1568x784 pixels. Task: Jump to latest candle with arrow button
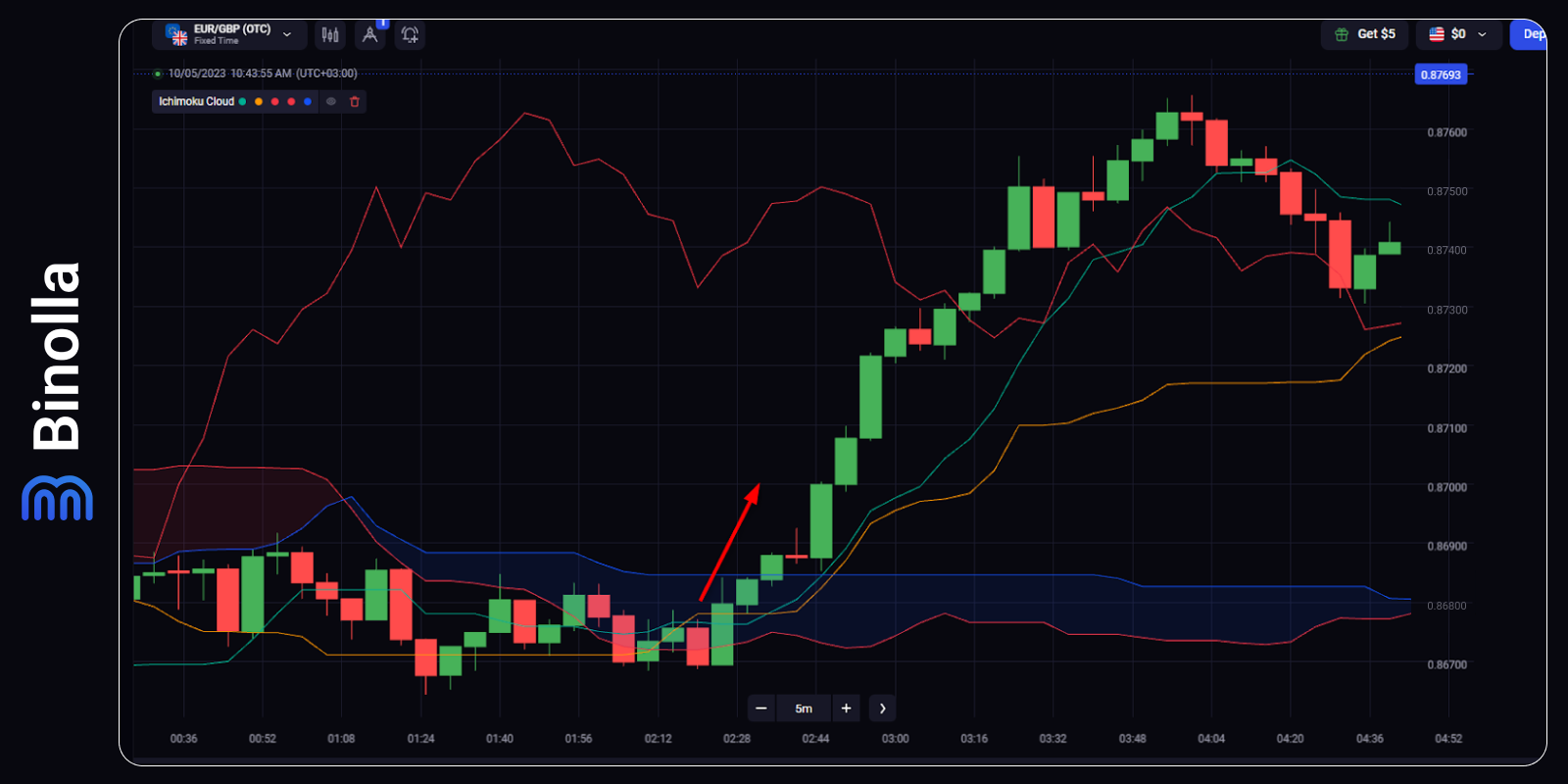pos(883,709)
